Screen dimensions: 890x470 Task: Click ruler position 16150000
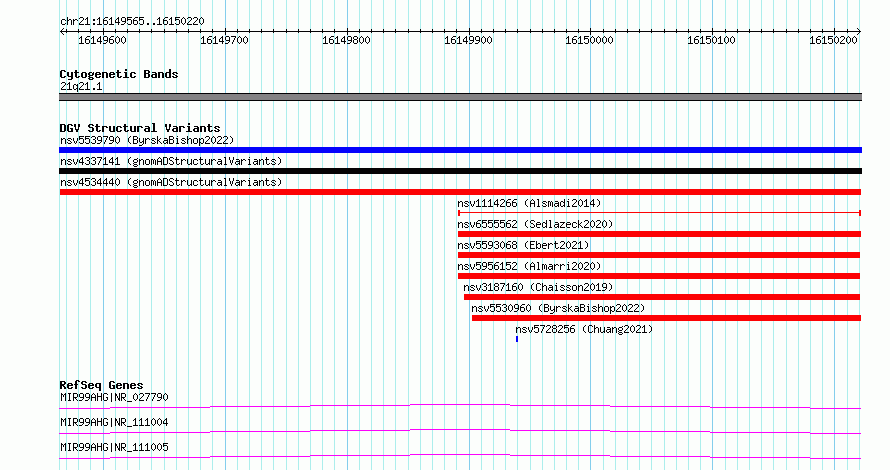(589, 40)
